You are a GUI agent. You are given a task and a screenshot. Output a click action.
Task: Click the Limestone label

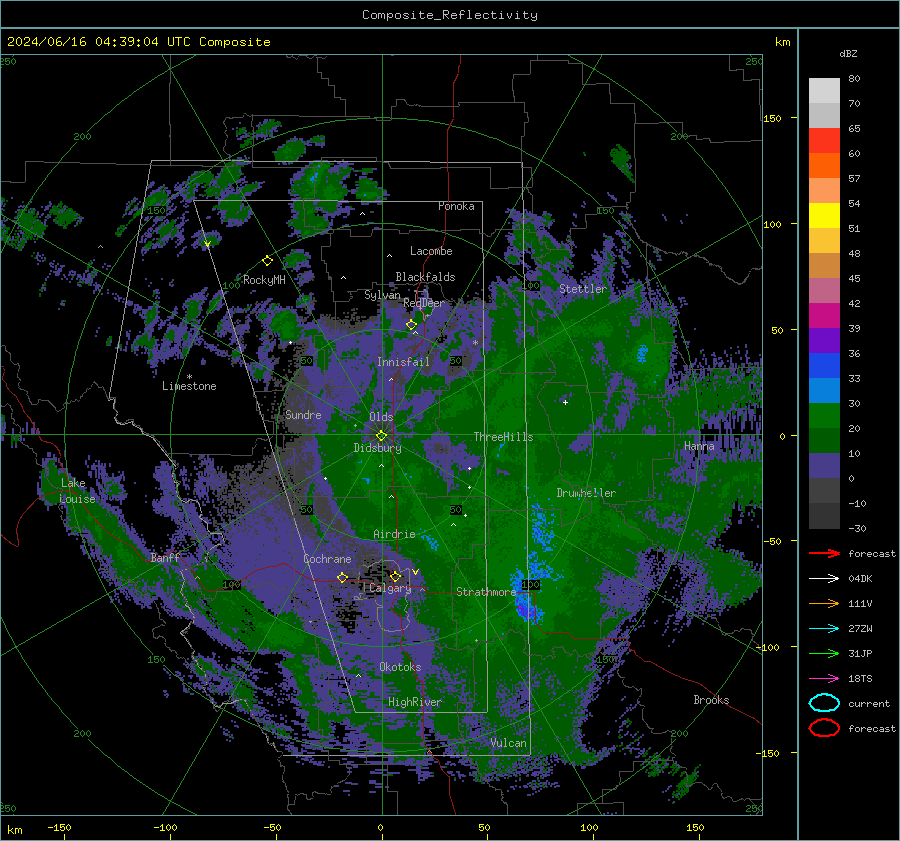189,386
